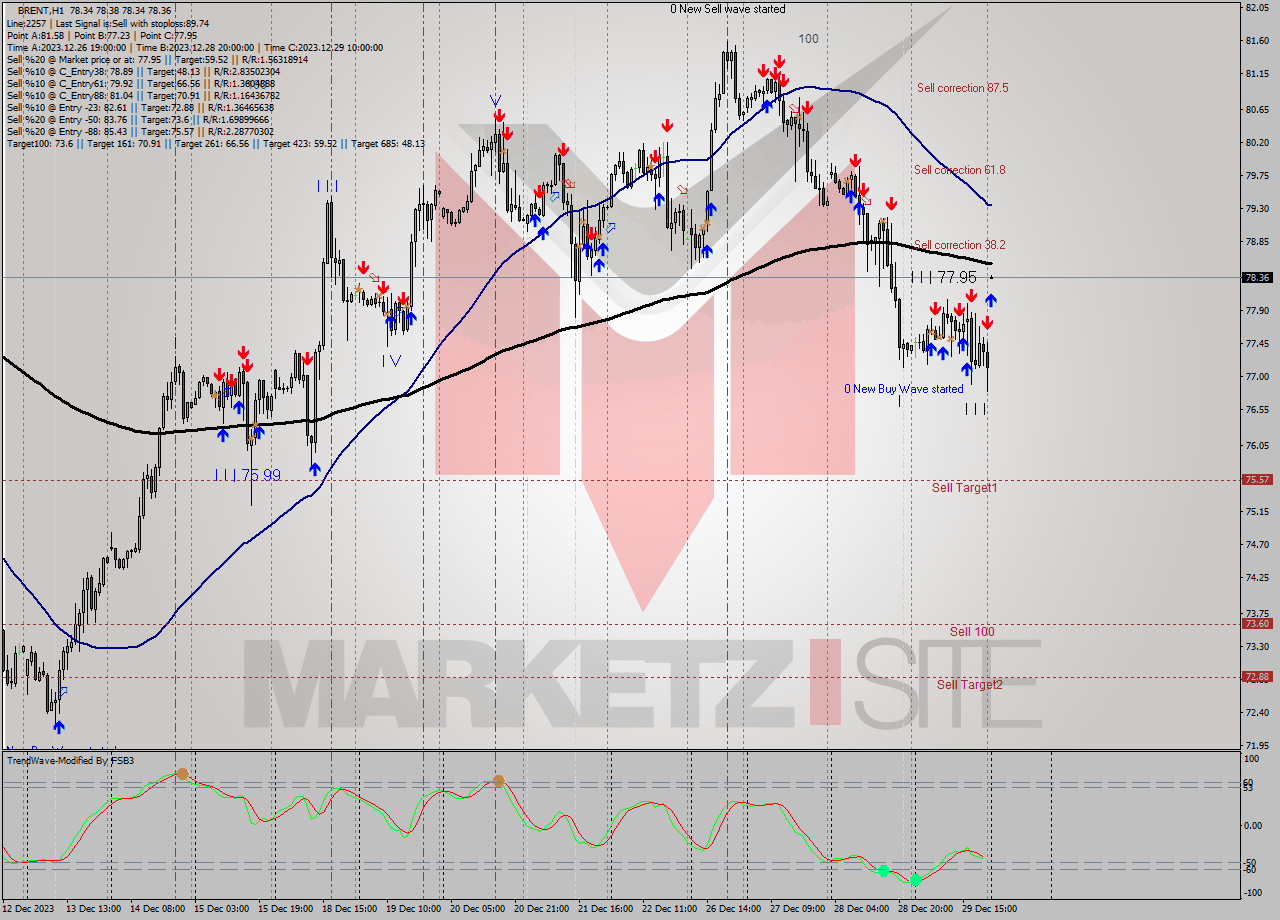Viewport: 1280px width, 920px height.
Task: Click the '26 Dec 14:00' time label
Action: [734, 909]
